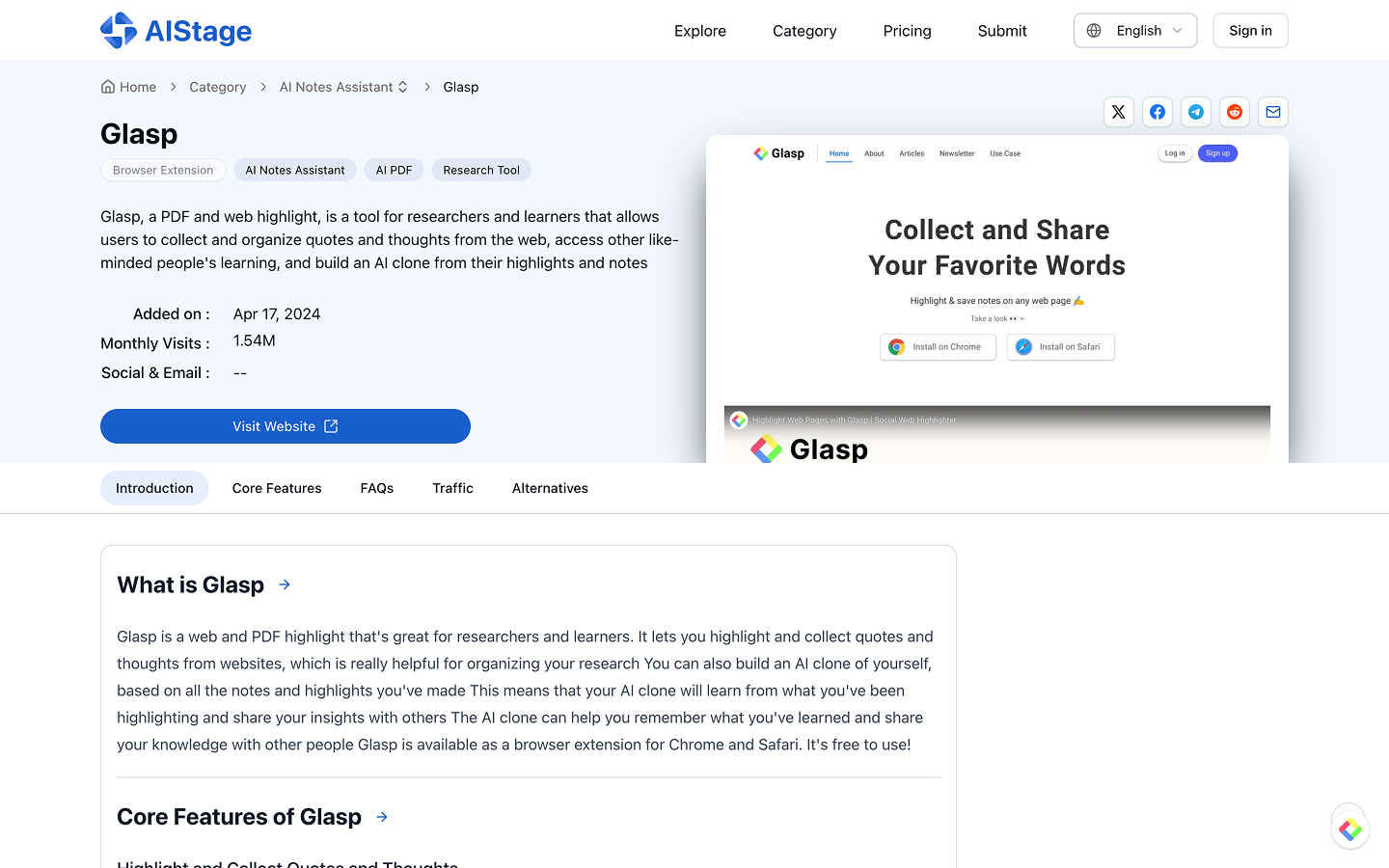
Task: Click the 1.54M monthly visits value
Action: point(255,340)
